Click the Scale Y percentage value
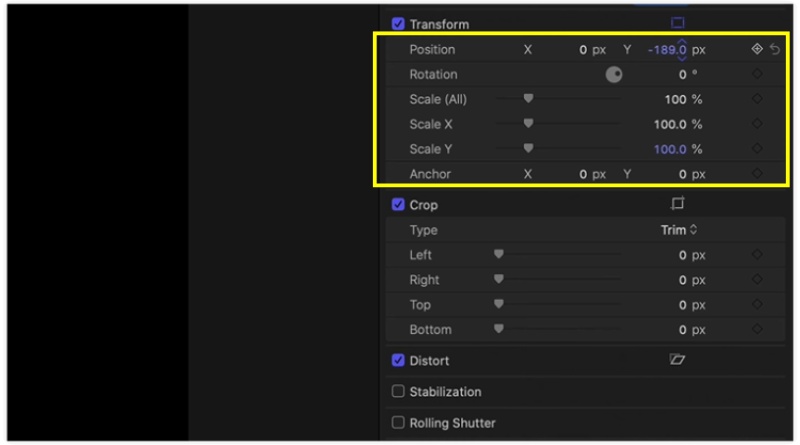The image size is (800, 445). [x=671, y=149]
